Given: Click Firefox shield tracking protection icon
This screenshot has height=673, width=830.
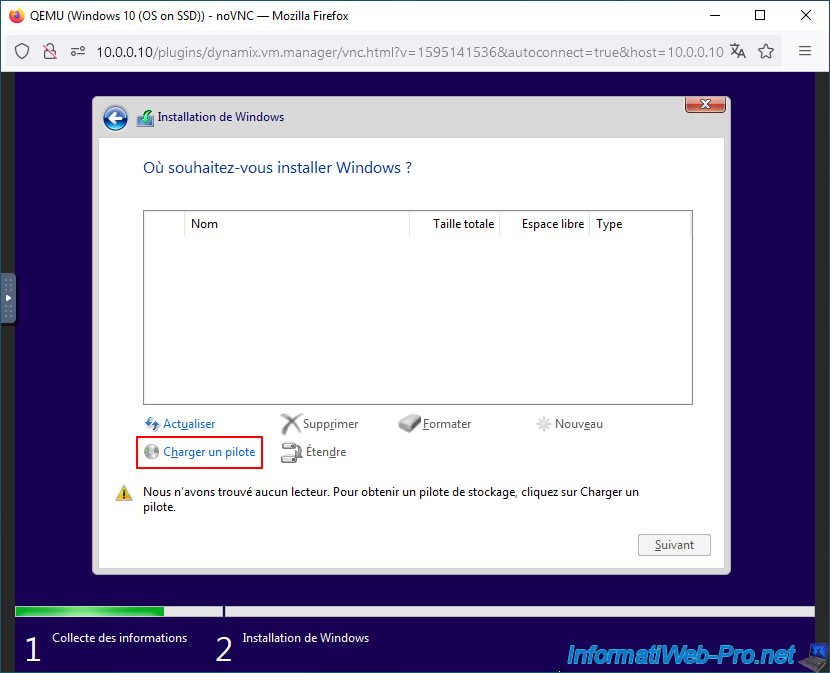Looking at the screenshot, I should (x=22, y=51).
